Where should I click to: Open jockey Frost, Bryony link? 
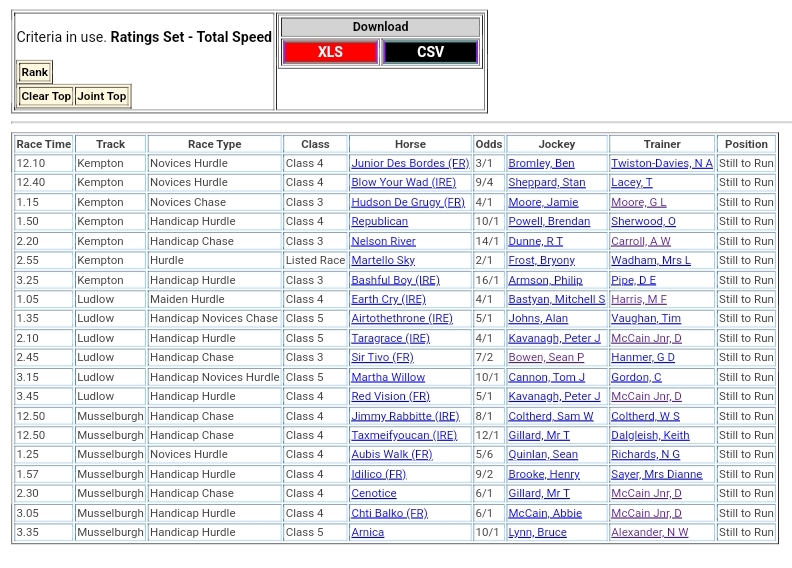click(x=541, y=260)
